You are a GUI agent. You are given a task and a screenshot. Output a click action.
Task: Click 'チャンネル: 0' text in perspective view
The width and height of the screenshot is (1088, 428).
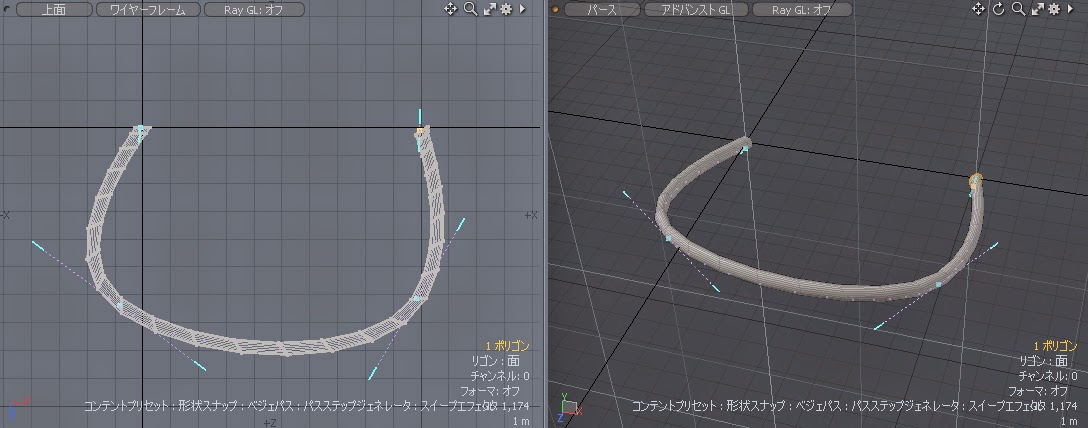tap(1048, 376)
